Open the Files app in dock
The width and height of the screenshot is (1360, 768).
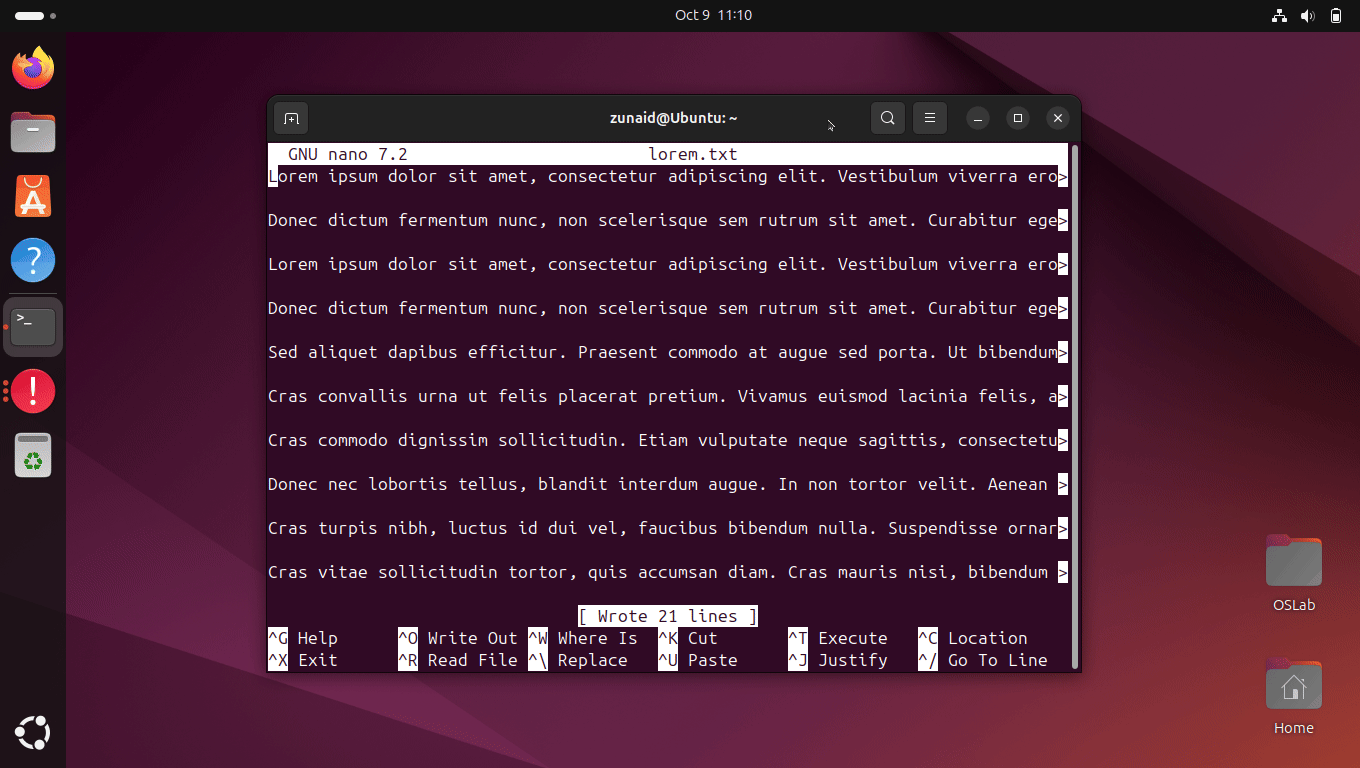click(33, 132)
